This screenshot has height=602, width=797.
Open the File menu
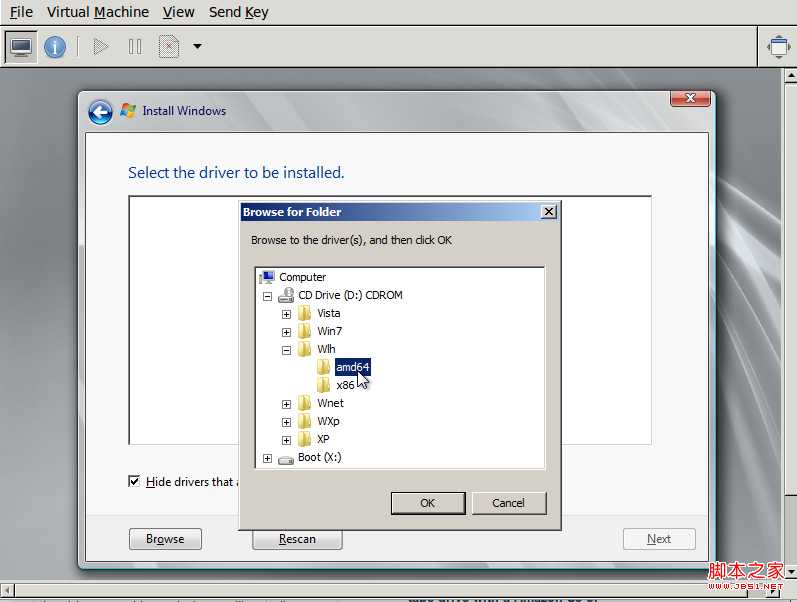click(x=21, y=12)
